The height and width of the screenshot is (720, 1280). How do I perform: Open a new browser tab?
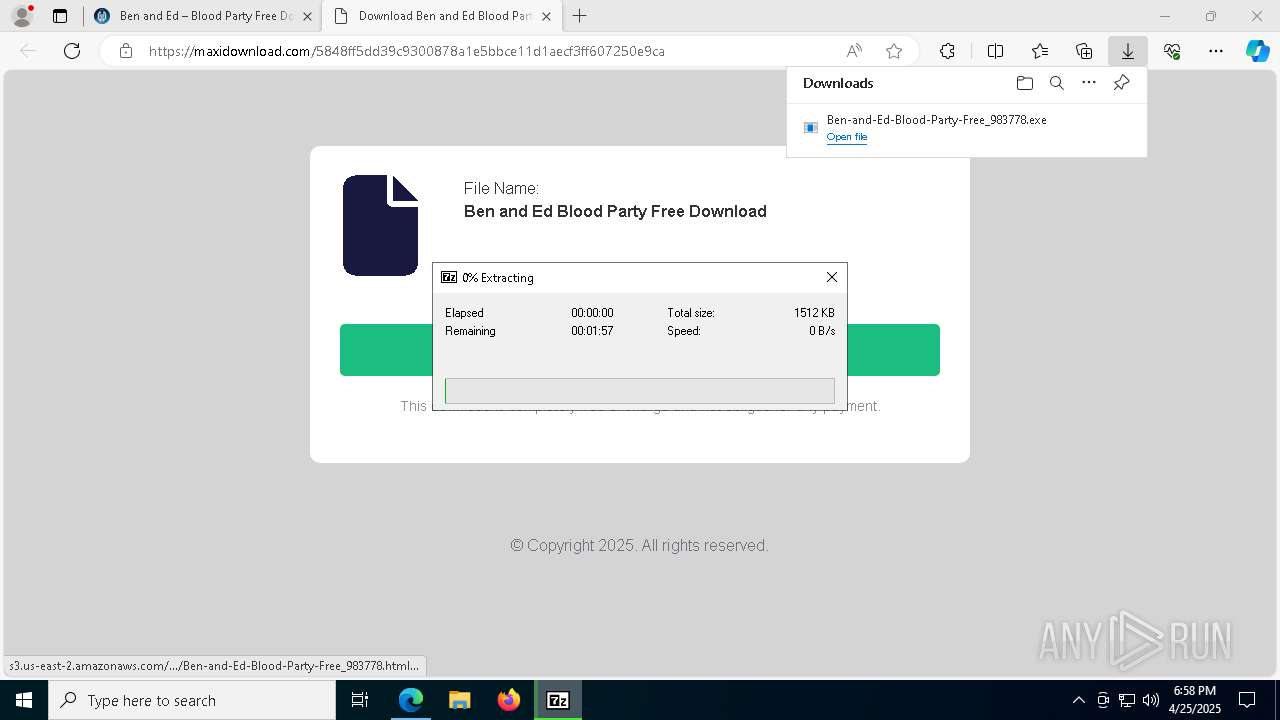point(579,16)
